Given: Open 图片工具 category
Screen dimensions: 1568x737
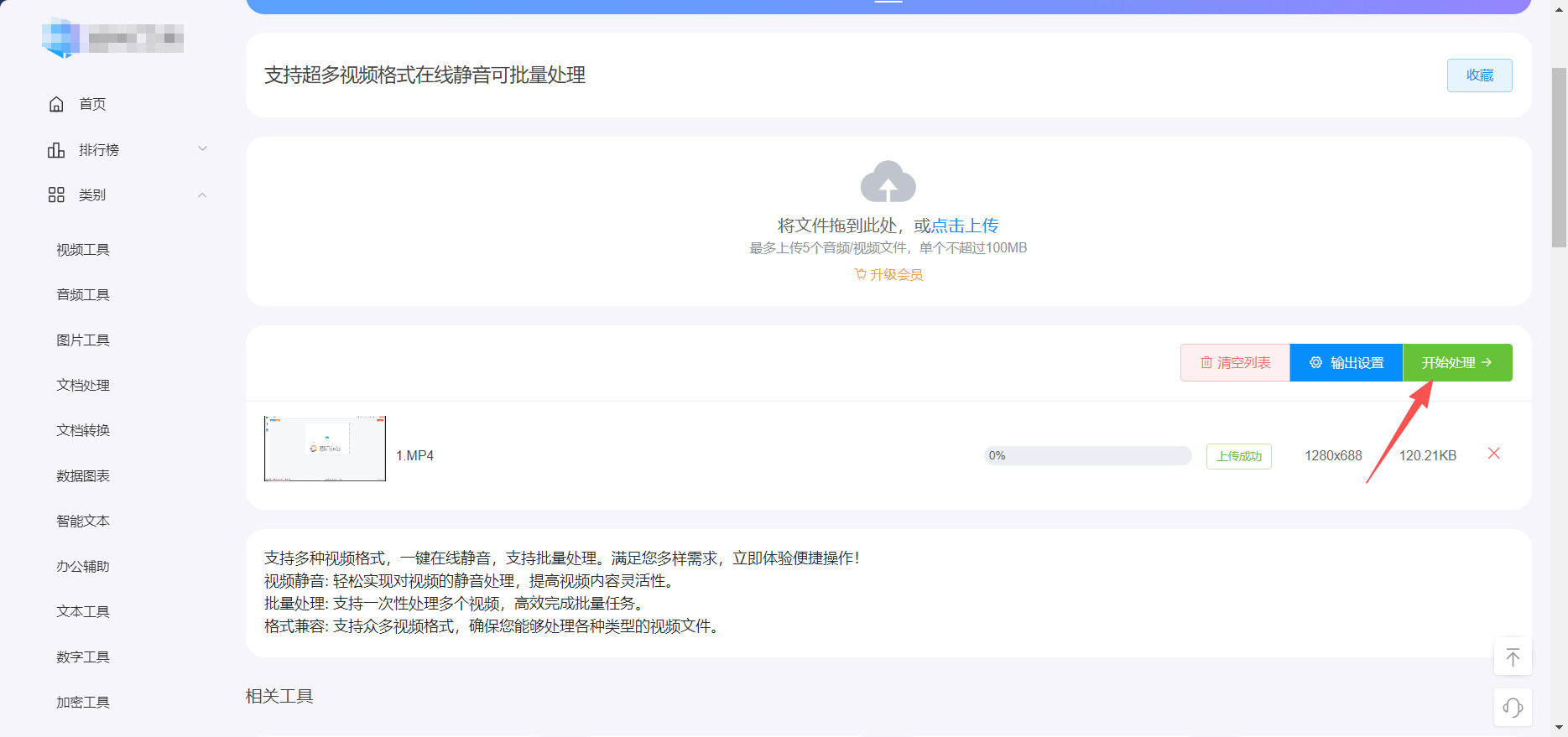Looking at the screenshot, I should pyautogui.click(x=83, y=340).
